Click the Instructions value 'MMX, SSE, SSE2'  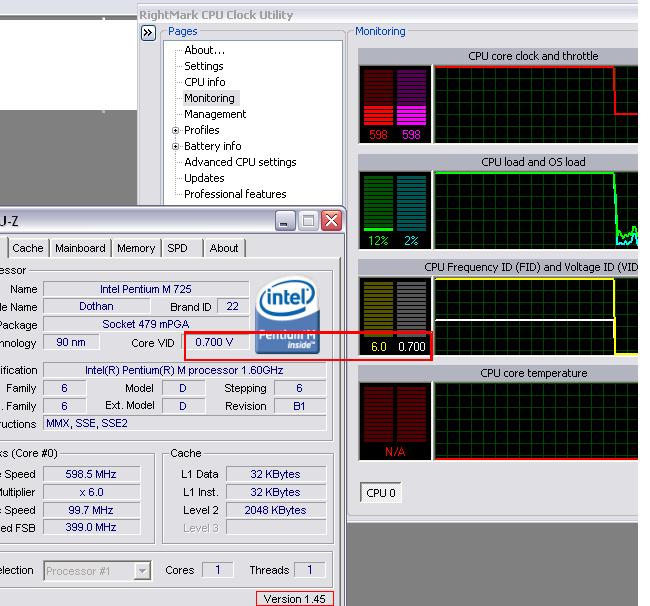point(184,424)
